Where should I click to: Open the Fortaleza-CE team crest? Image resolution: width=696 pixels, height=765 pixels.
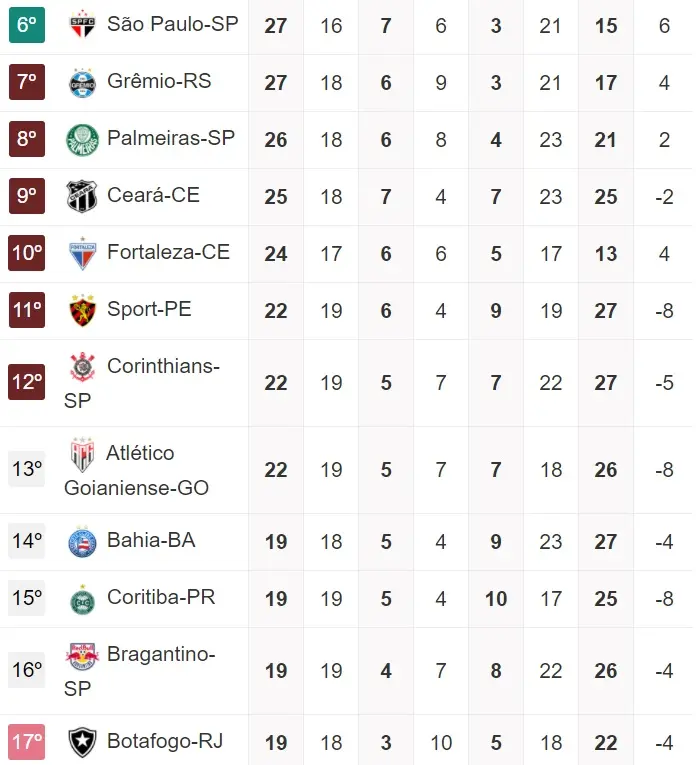[x=81, y=253]
